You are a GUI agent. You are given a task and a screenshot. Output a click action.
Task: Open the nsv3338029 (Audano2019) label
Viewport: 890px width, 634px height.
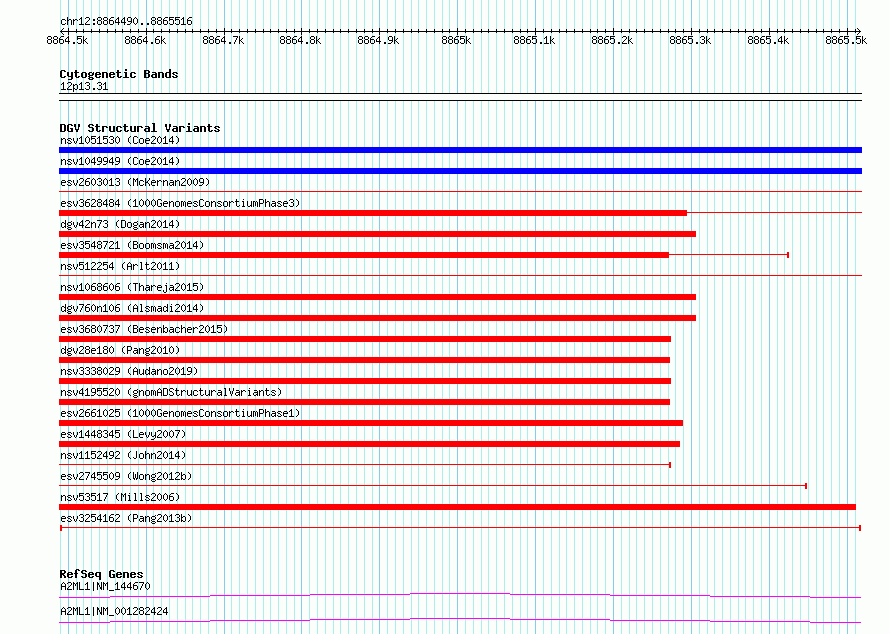point(129,371)
